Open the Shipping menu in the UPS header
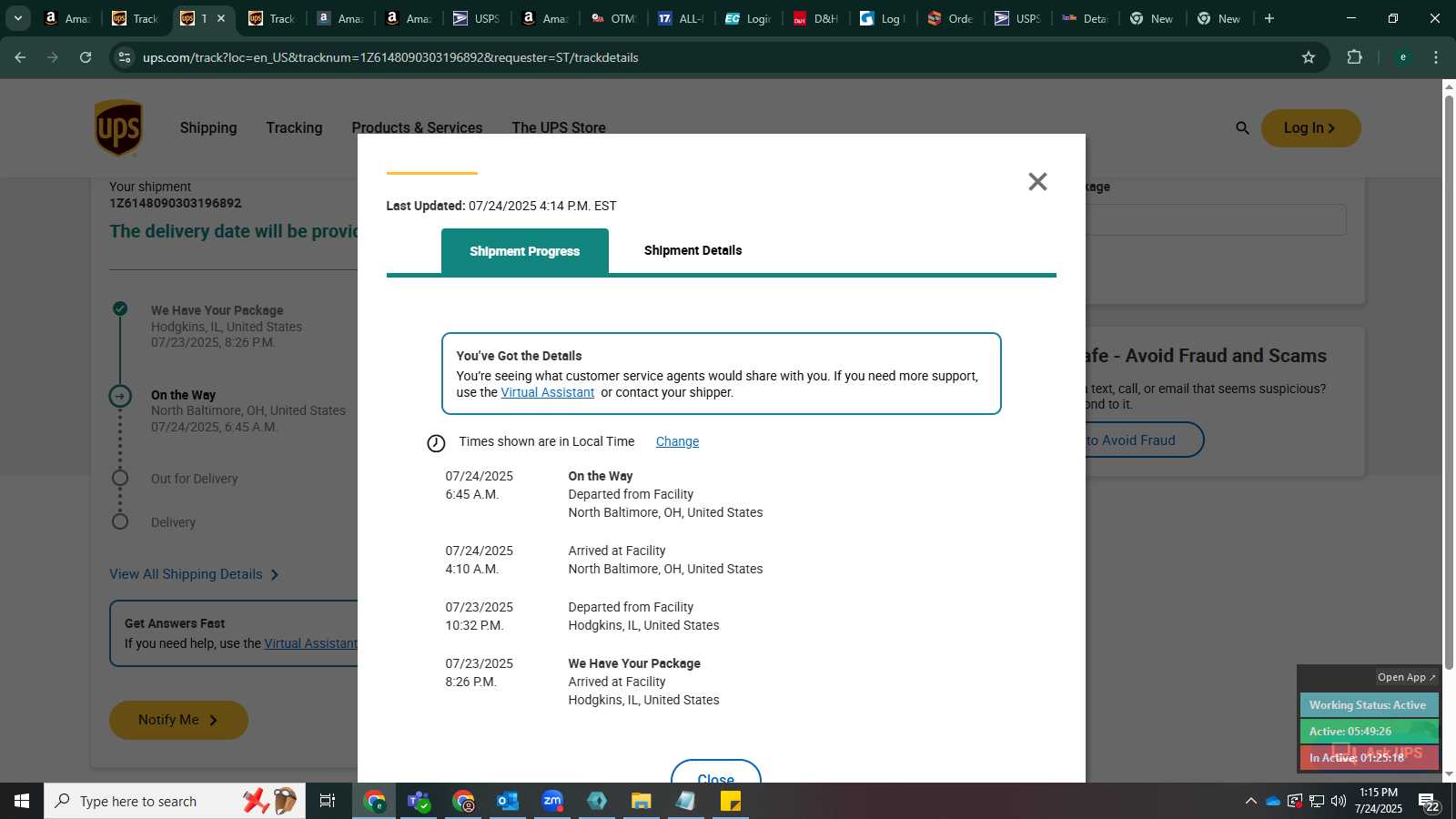The width and height of the screenshot is (1456, 819). 208,128
